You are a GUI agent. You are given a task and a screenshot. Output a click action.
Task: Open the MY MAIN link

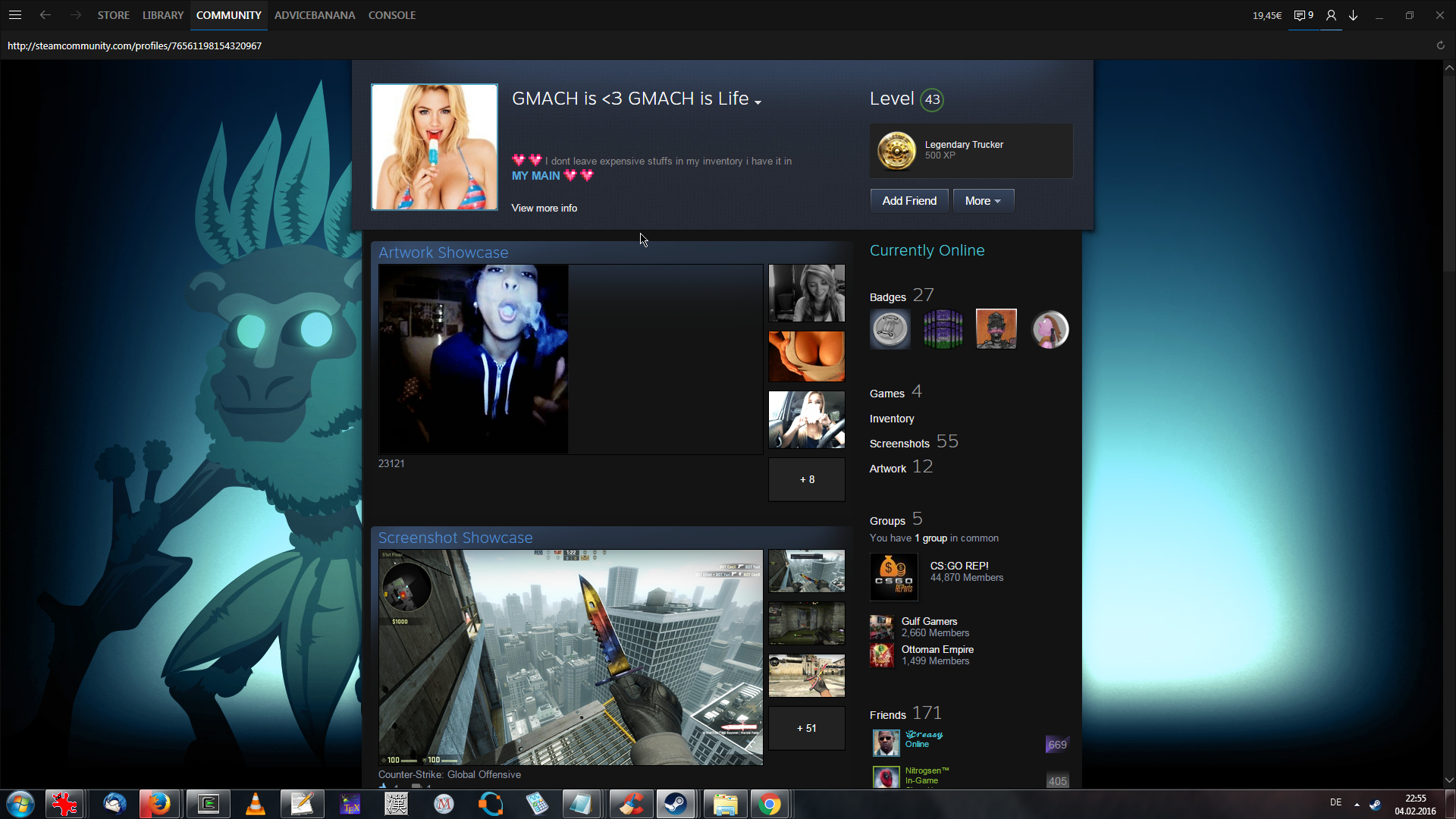[536, 176]
